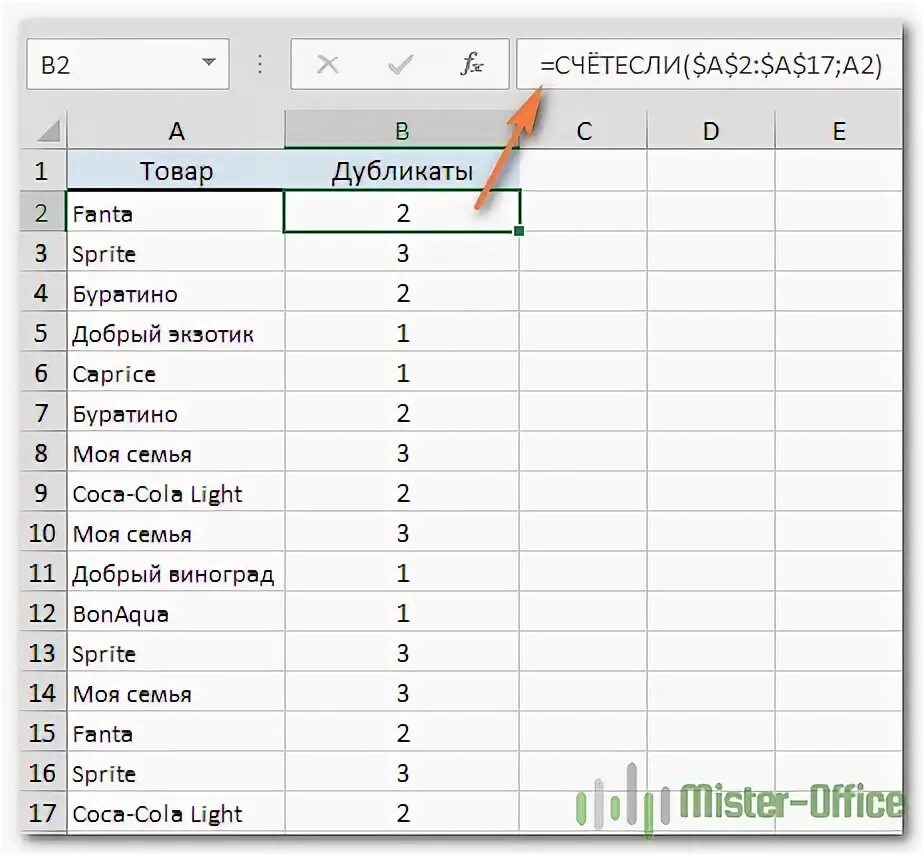Viewport: 924px width, 856px height.
Task: Select column D header
Action: pyautogui.click(x=711, y=131)
